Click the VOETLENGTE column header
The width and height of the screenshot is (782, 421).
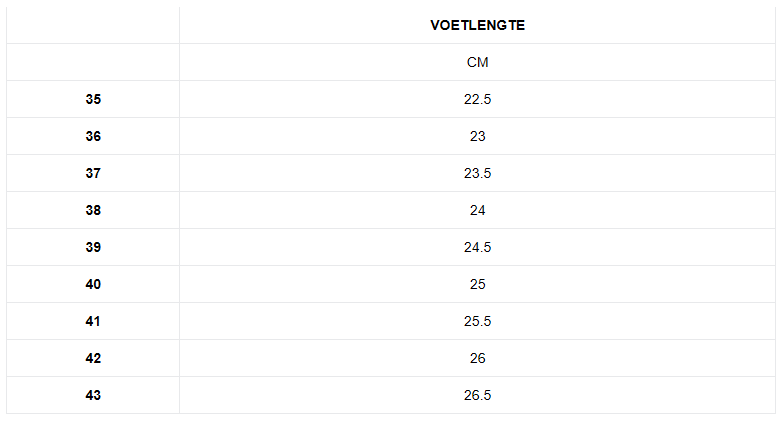click(x=477, y=25)
